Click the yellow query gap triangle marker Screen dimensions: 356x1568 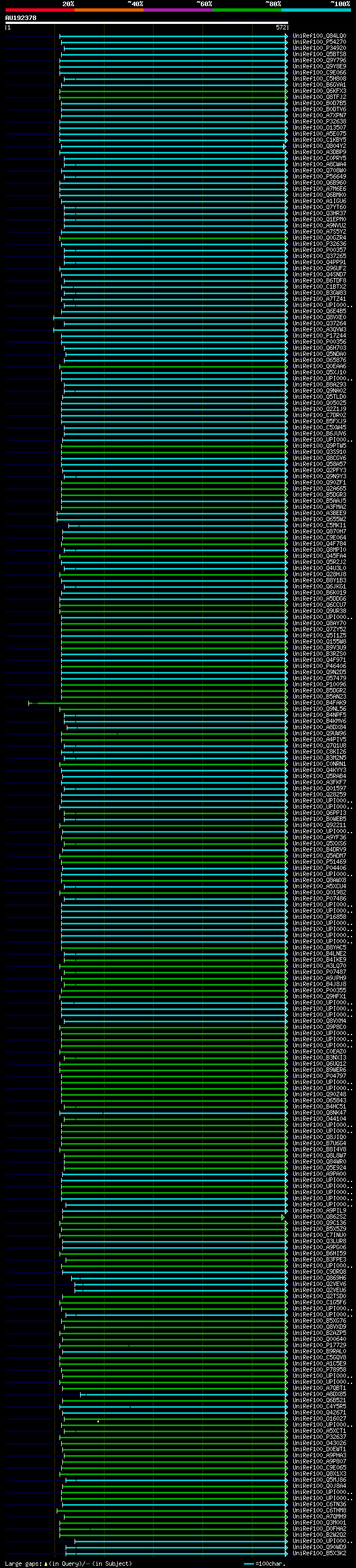pos(98,1421)
